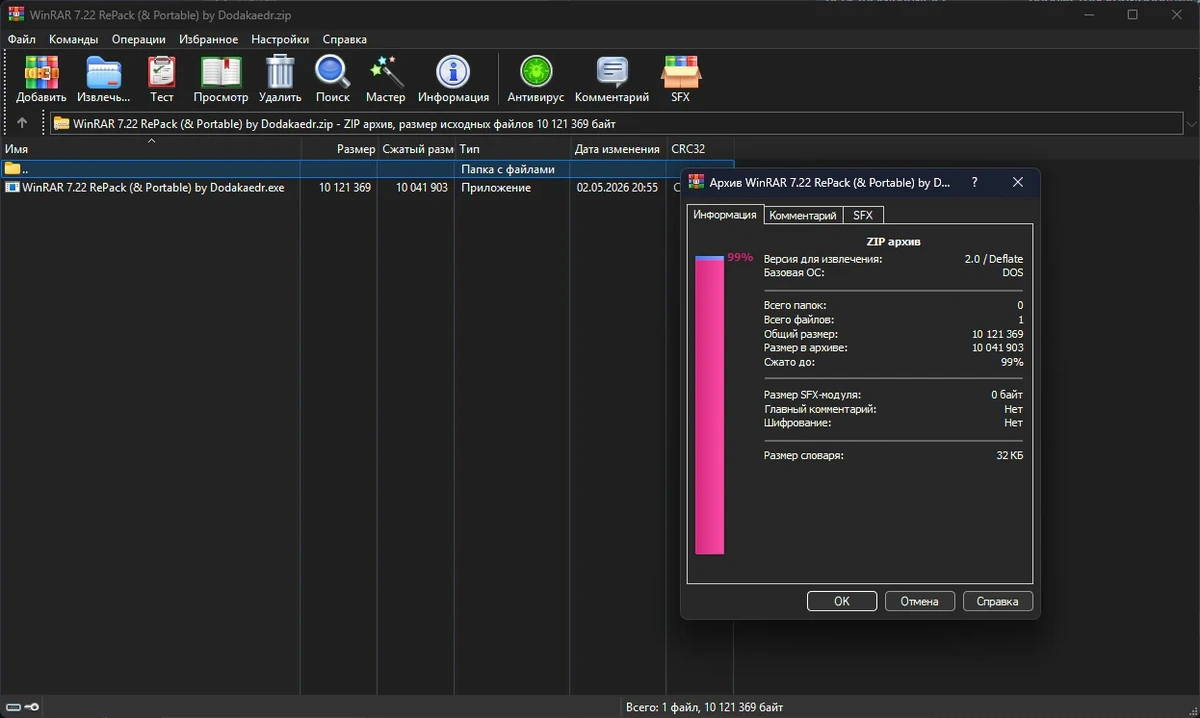Open the Файл menu

tap(21, 39)
